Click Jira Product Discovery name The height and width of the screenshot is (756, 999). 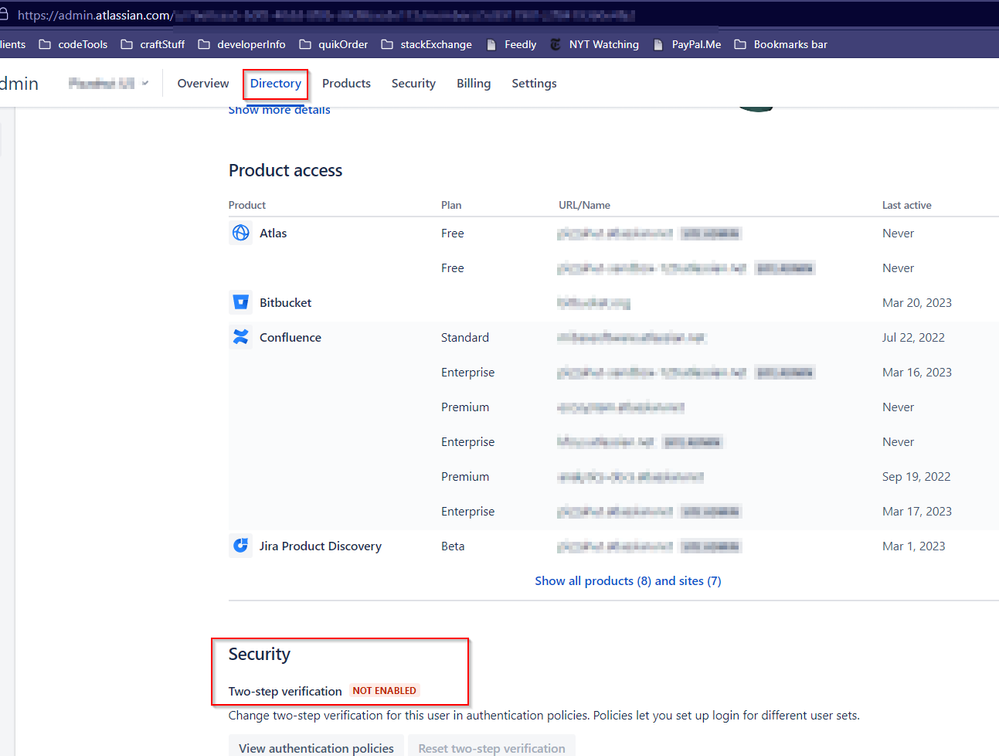[320, 546]
